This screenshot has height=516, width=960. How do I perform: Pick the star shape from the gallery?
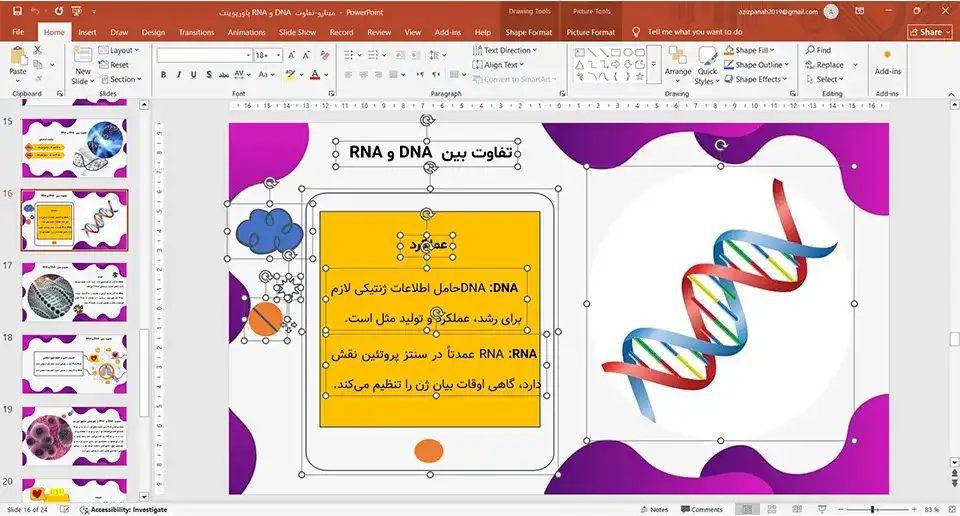pyautogui.click(x=640, y=76)
